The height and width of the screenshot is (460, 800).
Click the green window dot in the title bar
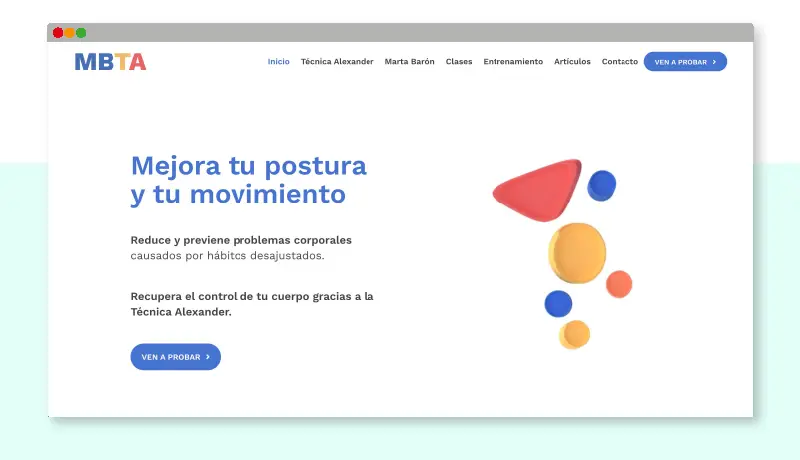click(81, 33)
